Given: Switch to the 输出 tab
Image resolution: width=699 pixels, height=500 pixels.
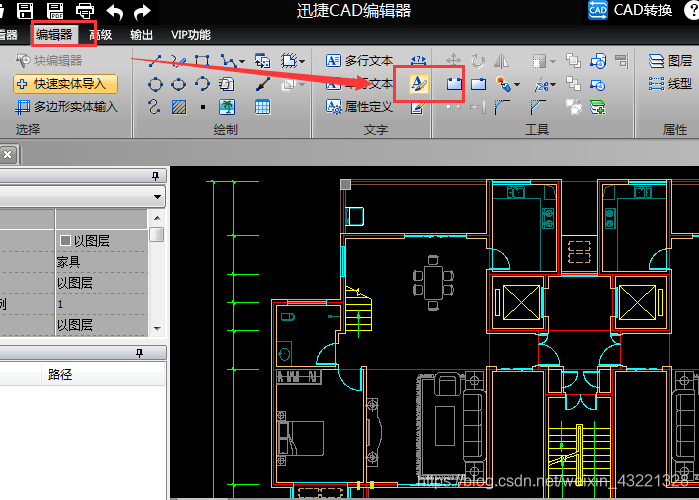Looking at the screenshot, I should coord(141,34).
